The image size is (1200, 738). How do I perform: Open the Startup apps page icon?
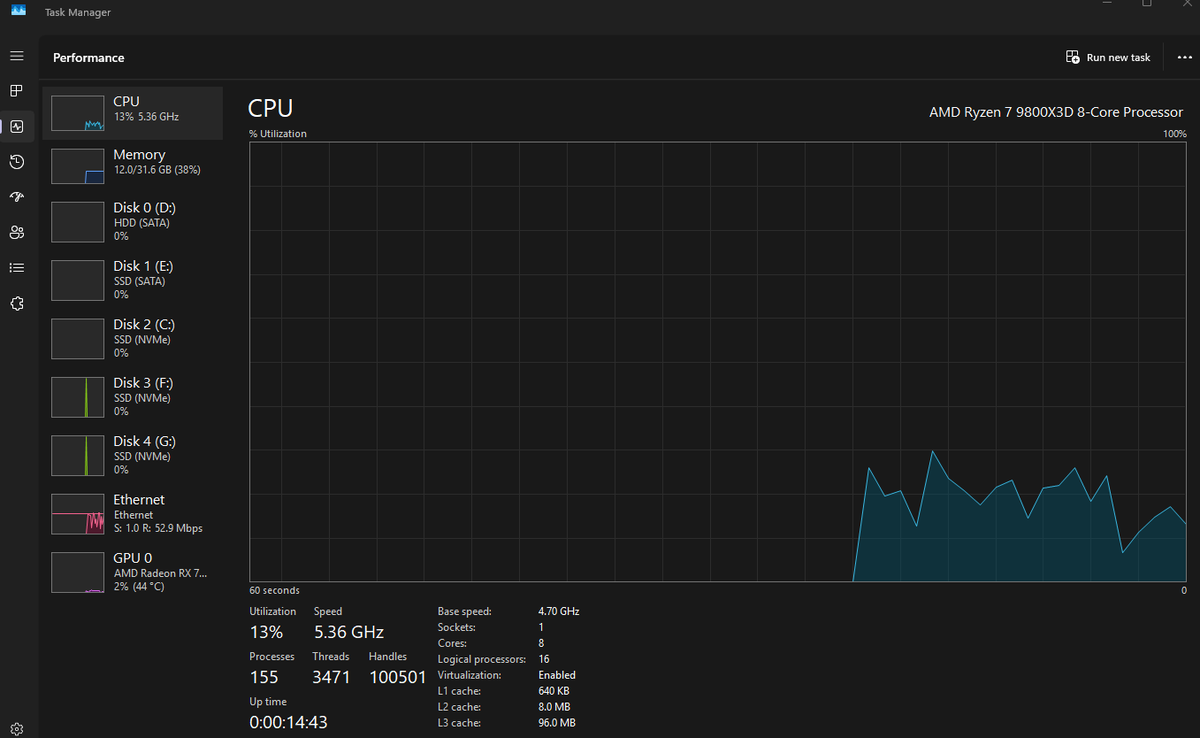point(17,197)
